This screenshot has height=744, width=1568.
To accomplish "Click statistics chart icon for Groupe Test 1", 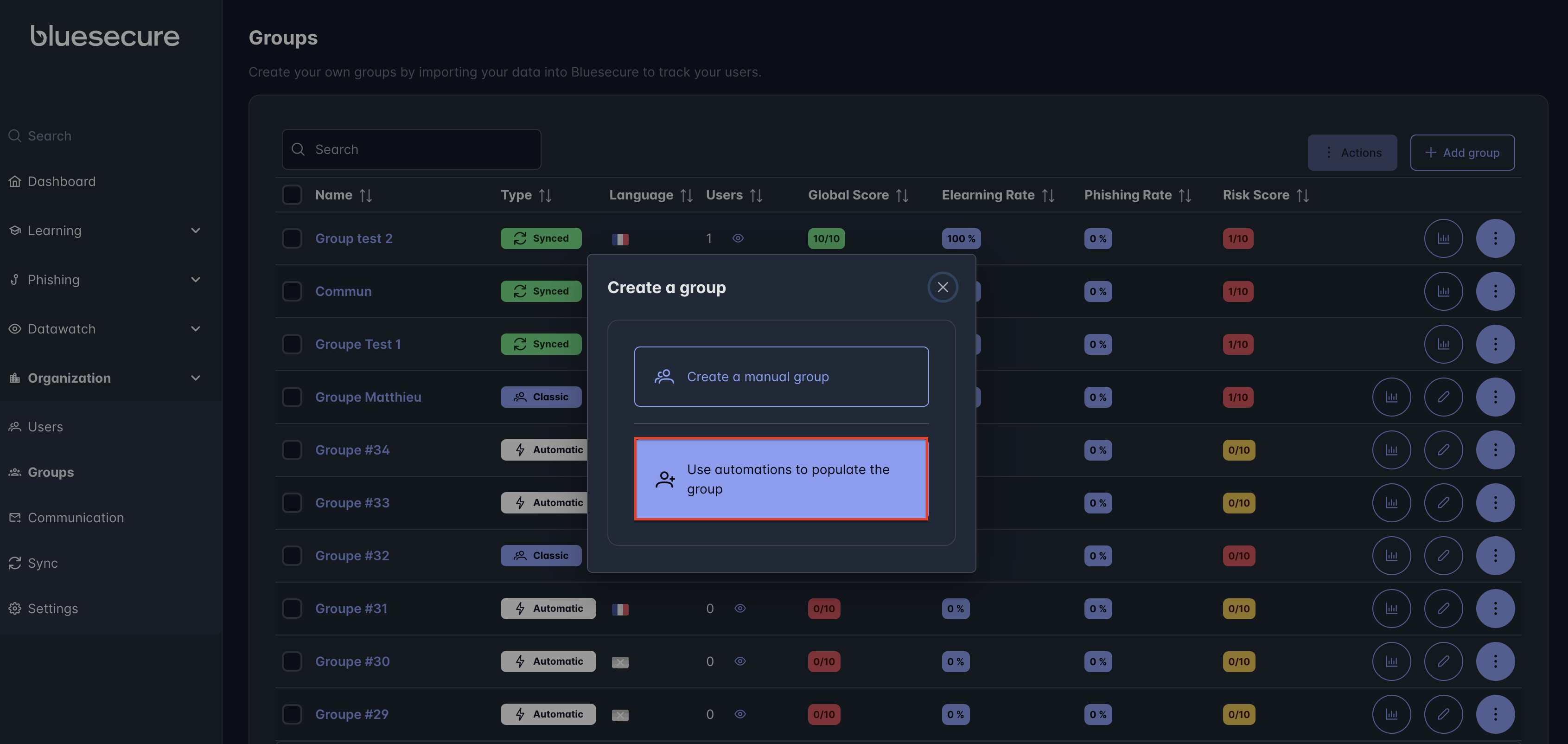I will tap(1443, 344).
